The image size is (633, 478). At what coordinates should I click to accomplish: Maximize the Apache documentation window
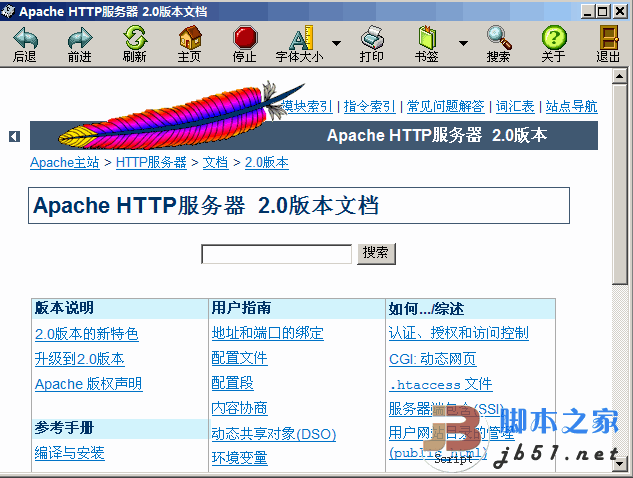(x=603, y=11)
